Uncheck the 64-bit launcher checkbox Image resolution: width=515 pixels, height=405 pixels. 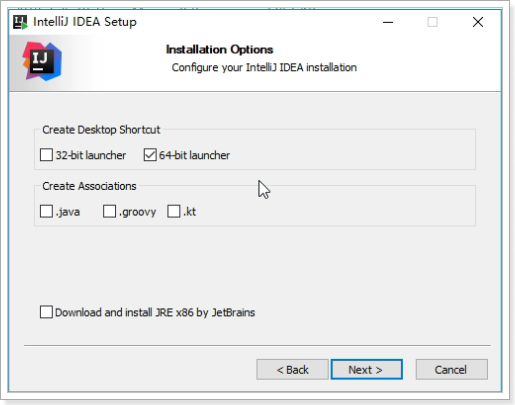[150, 155]
